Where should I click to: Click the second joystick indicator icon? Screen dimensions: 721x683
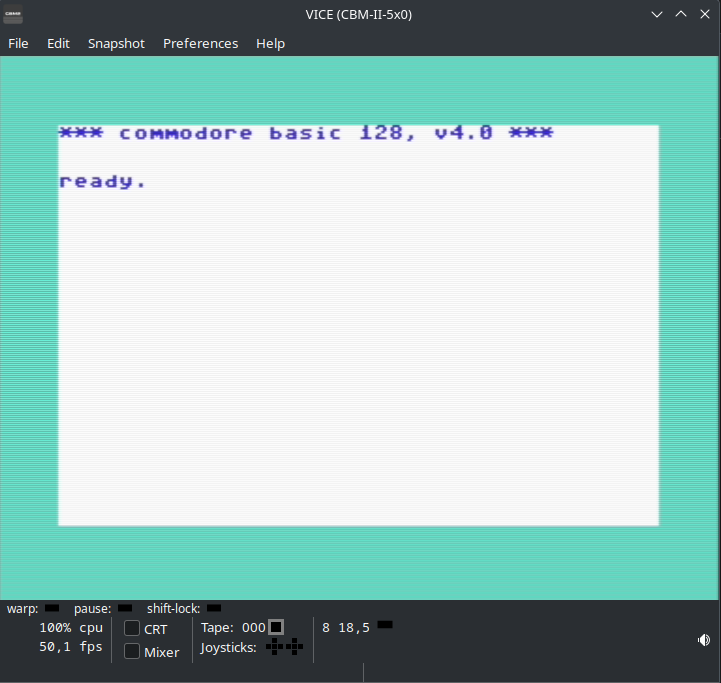[294, 647]
